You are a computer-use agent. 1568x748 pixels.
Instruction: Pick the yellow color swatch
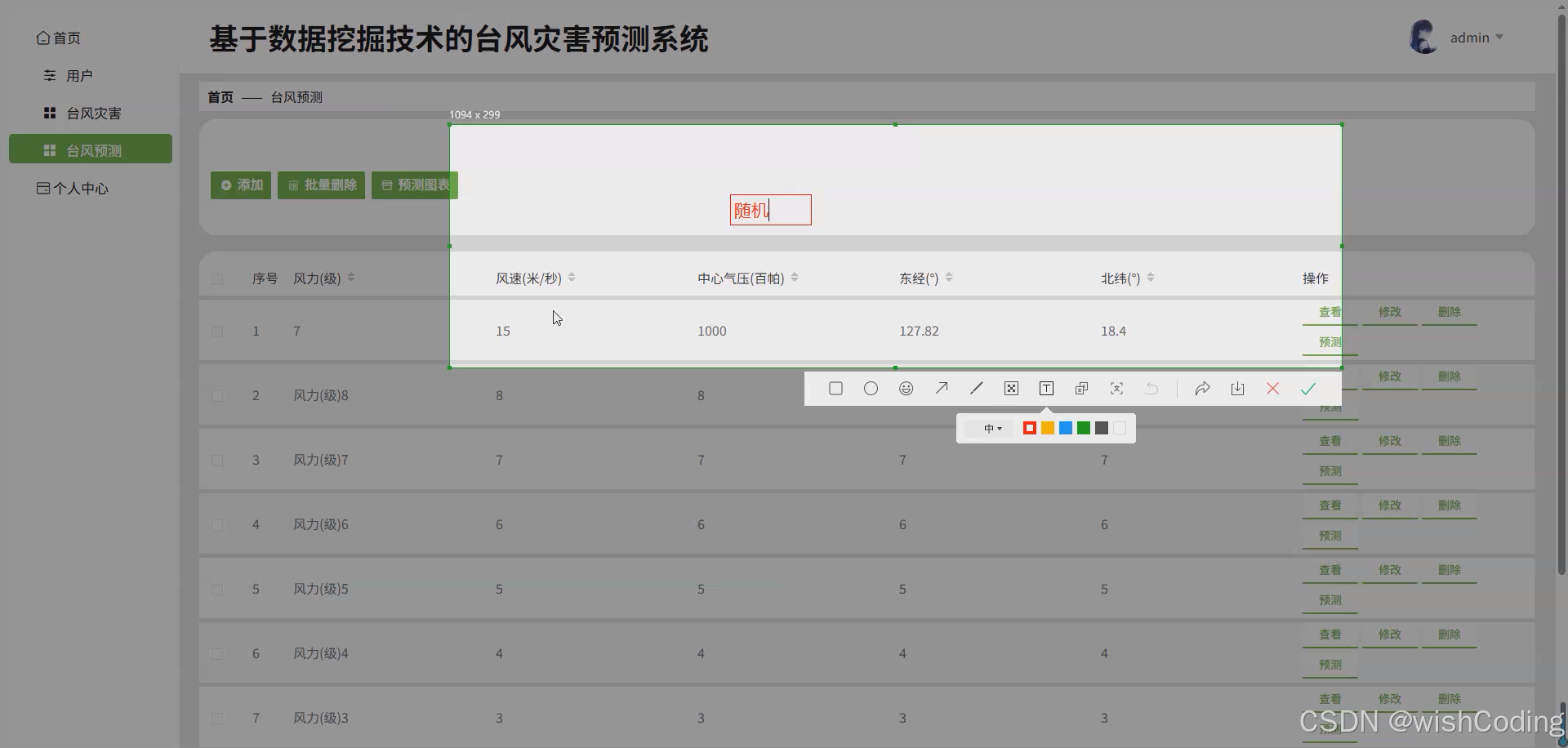pyautogui.click(x=1048, y=428)
